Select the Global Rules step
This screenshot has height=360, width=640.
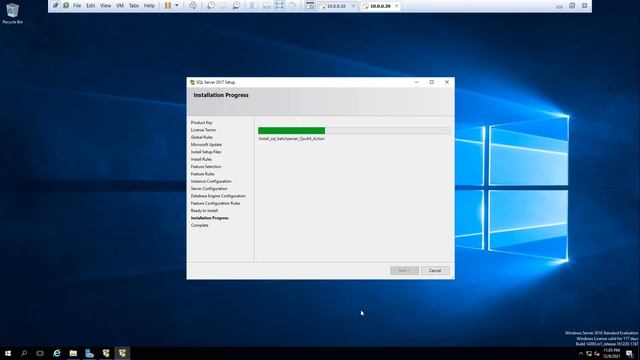[x=202, y=137]
